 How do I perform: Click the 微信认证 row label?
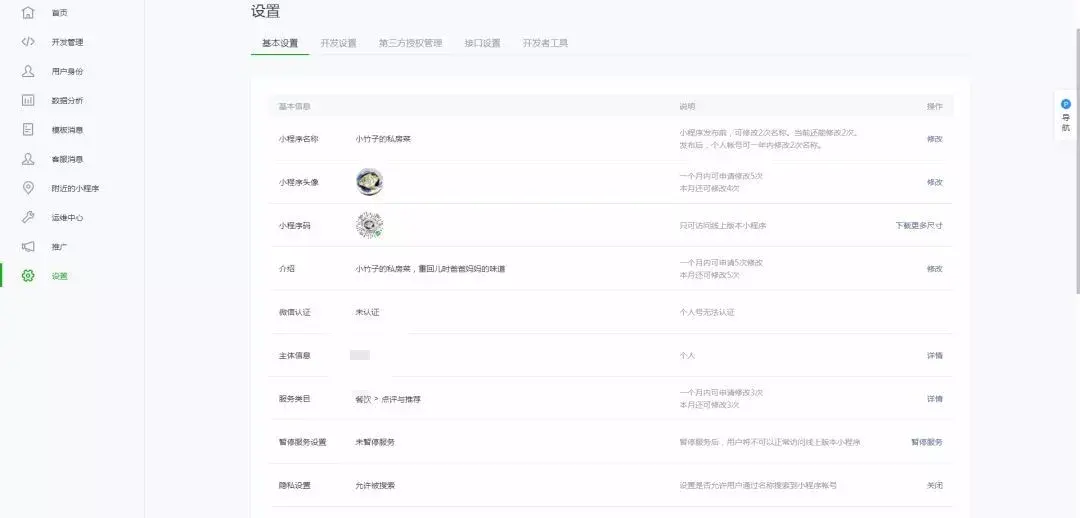294,312
